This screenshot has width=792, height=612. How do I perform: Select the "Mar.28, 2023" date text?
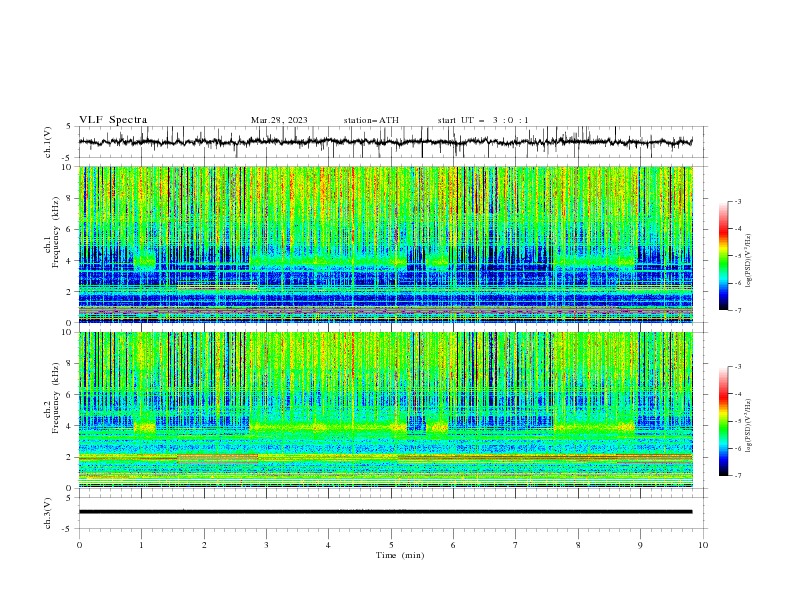coord(279,120)
